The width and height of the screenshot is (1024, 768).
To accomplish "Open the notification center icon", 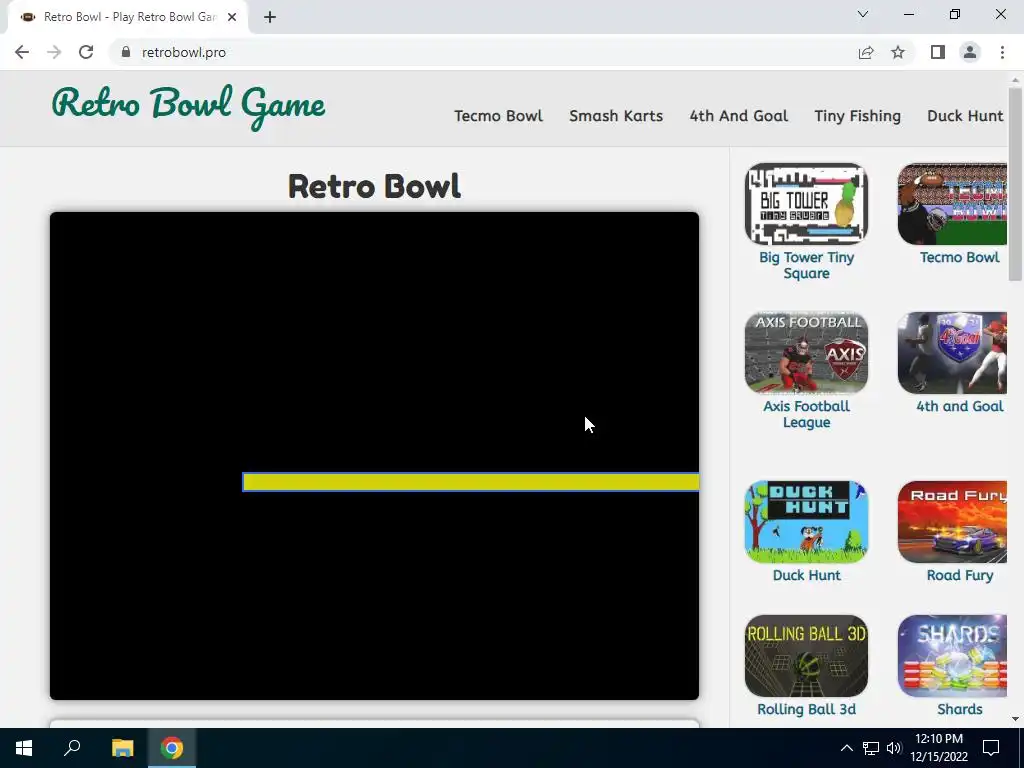I will (991, 748).
